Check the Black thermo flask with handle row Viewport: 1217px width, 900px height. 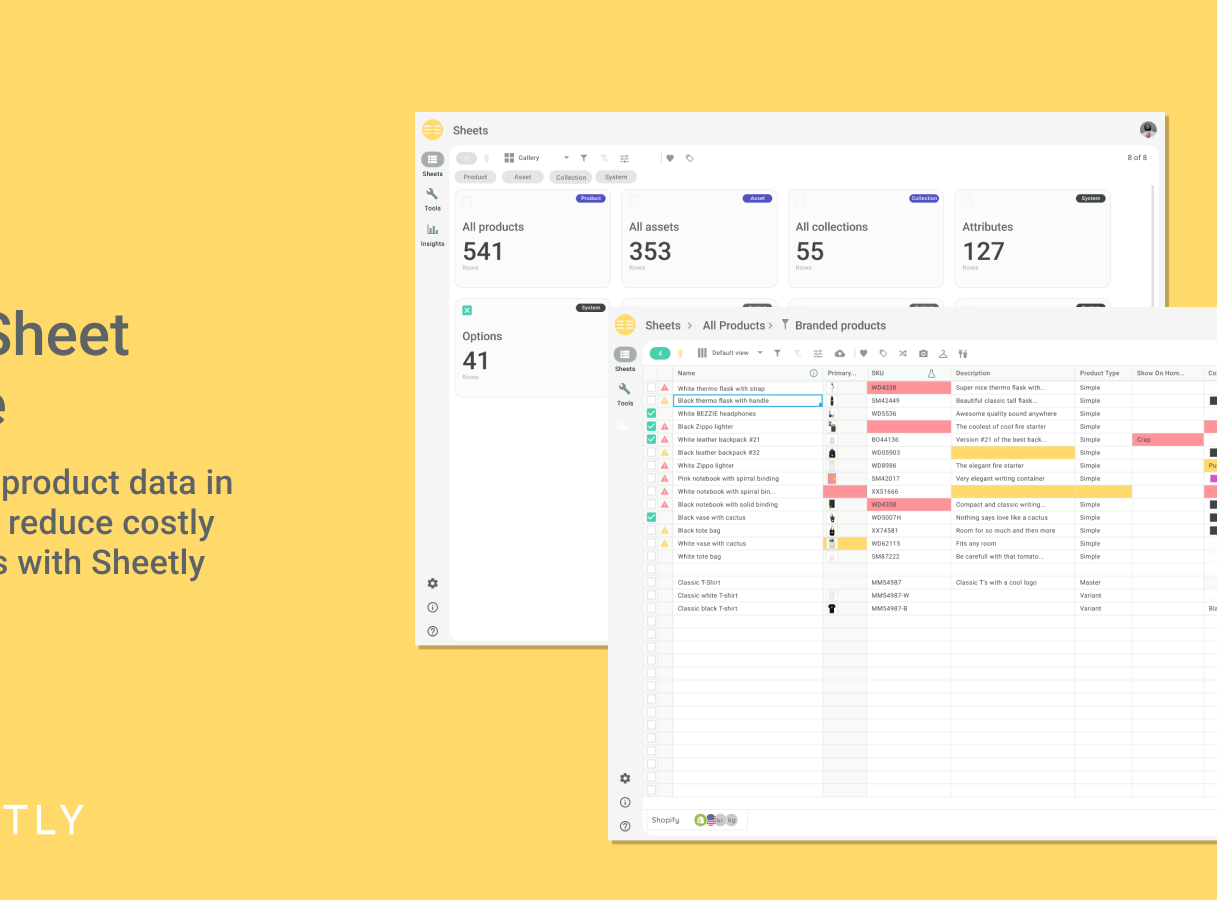652,400
